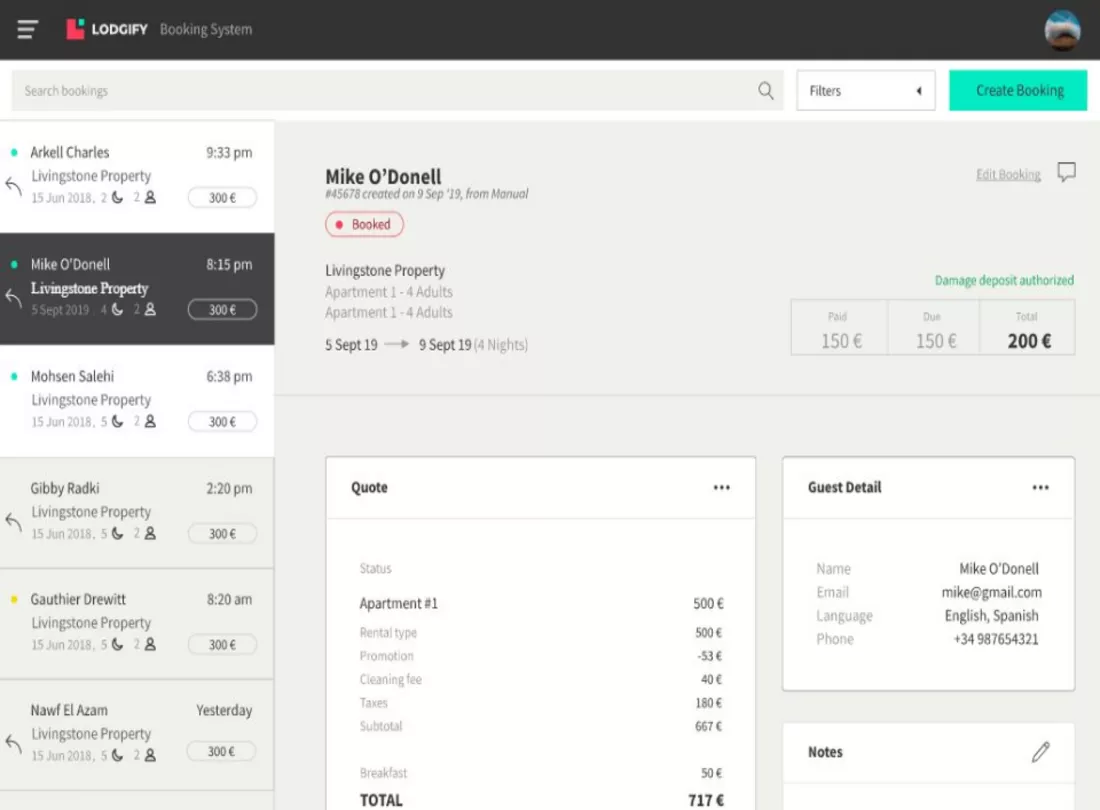Image resolution: width=1100 pixels, height=810 pixels.
Task: Click 300 € price pill on Arkell Charles
Action: 222,198
